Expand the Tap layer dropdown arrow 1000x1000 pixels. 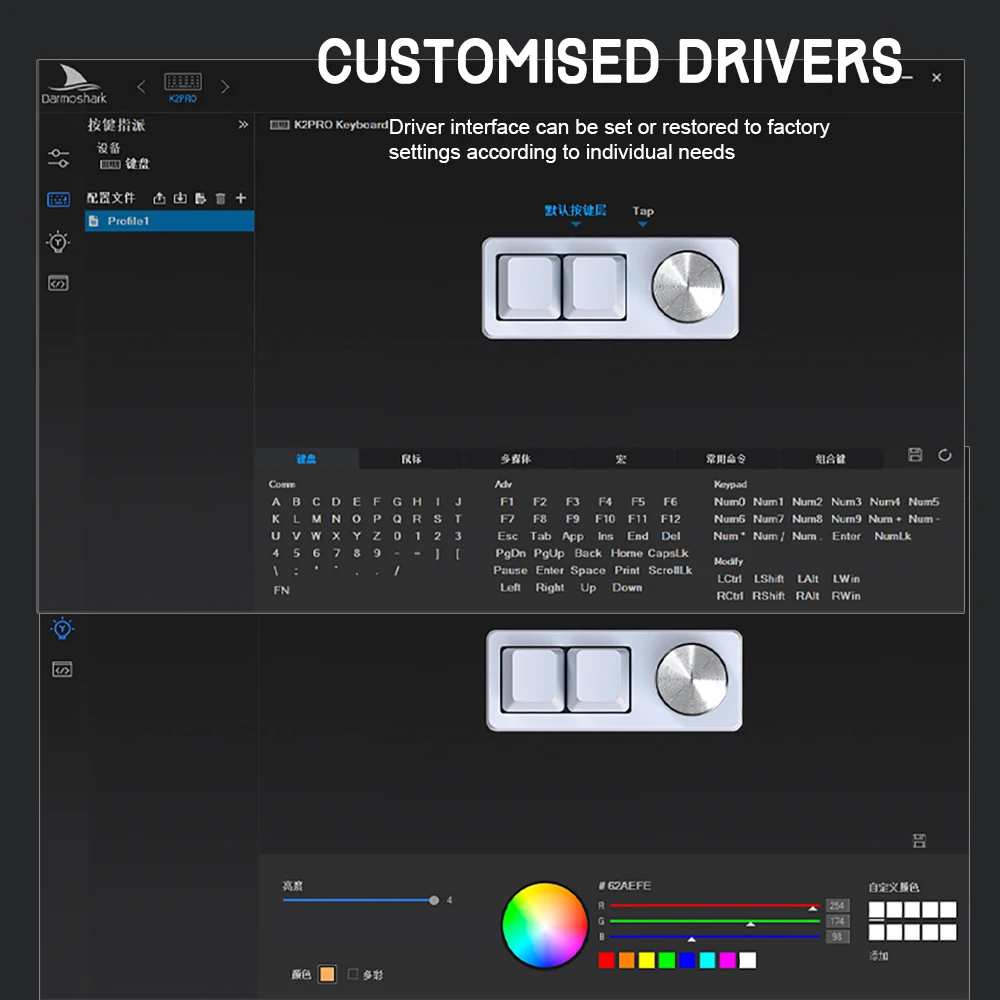click(643, 224)
